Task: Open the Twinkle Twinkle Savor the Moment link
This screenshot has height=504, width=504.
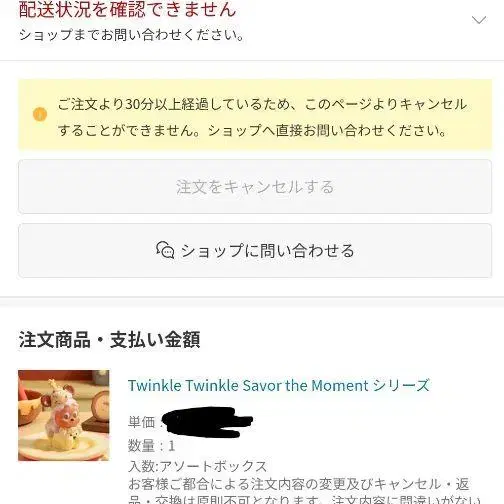Action: click(x=279, y=386)
